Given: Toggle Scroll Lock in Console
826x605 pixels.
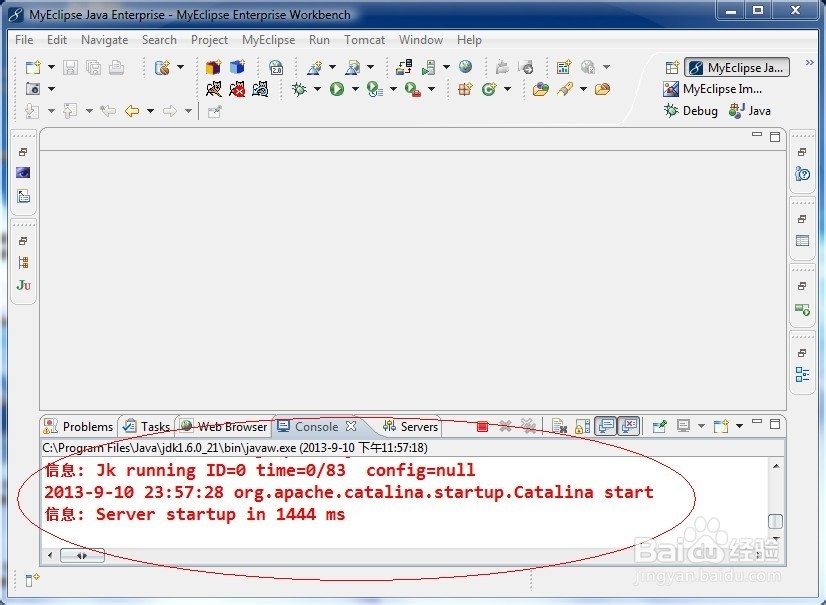Looking at the screenshot, I should pos(583,426).
